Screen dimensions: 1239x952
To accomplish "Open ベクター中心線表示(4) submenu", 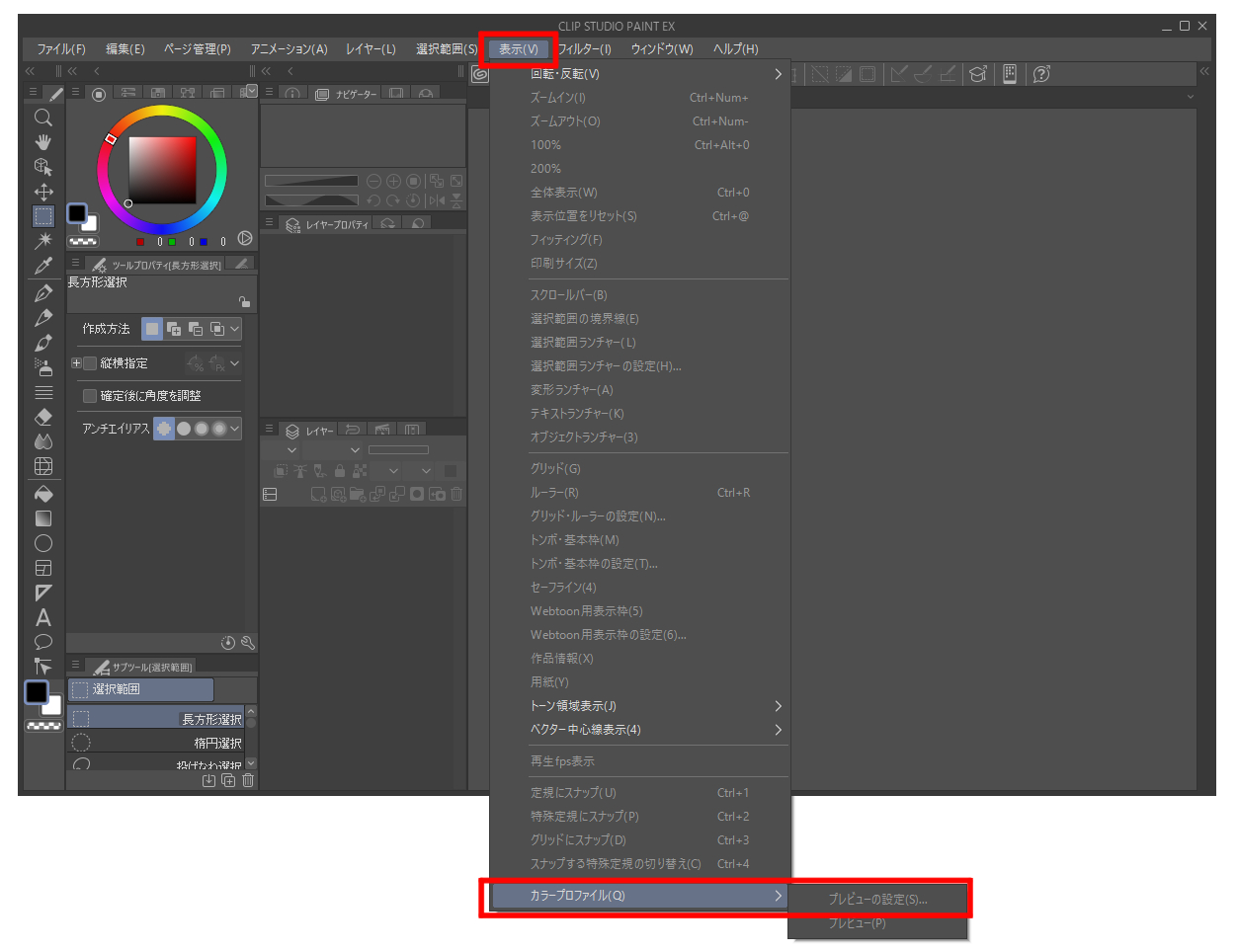I will click(640, 730).
